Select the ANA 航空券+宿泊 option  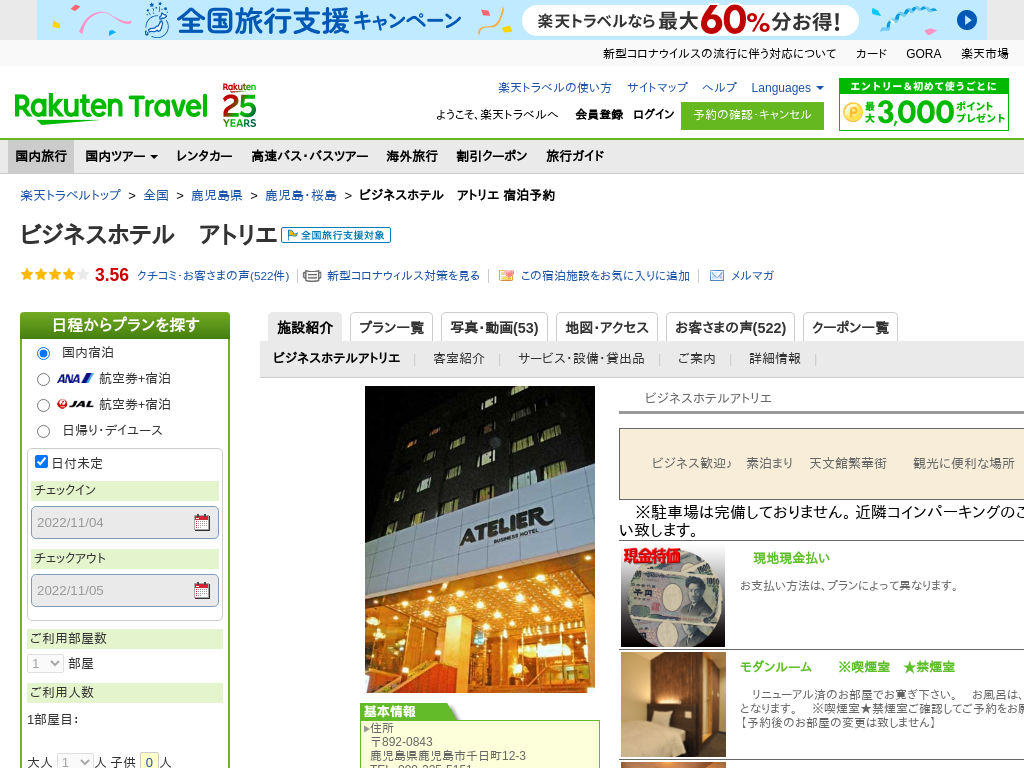(43, 379)
